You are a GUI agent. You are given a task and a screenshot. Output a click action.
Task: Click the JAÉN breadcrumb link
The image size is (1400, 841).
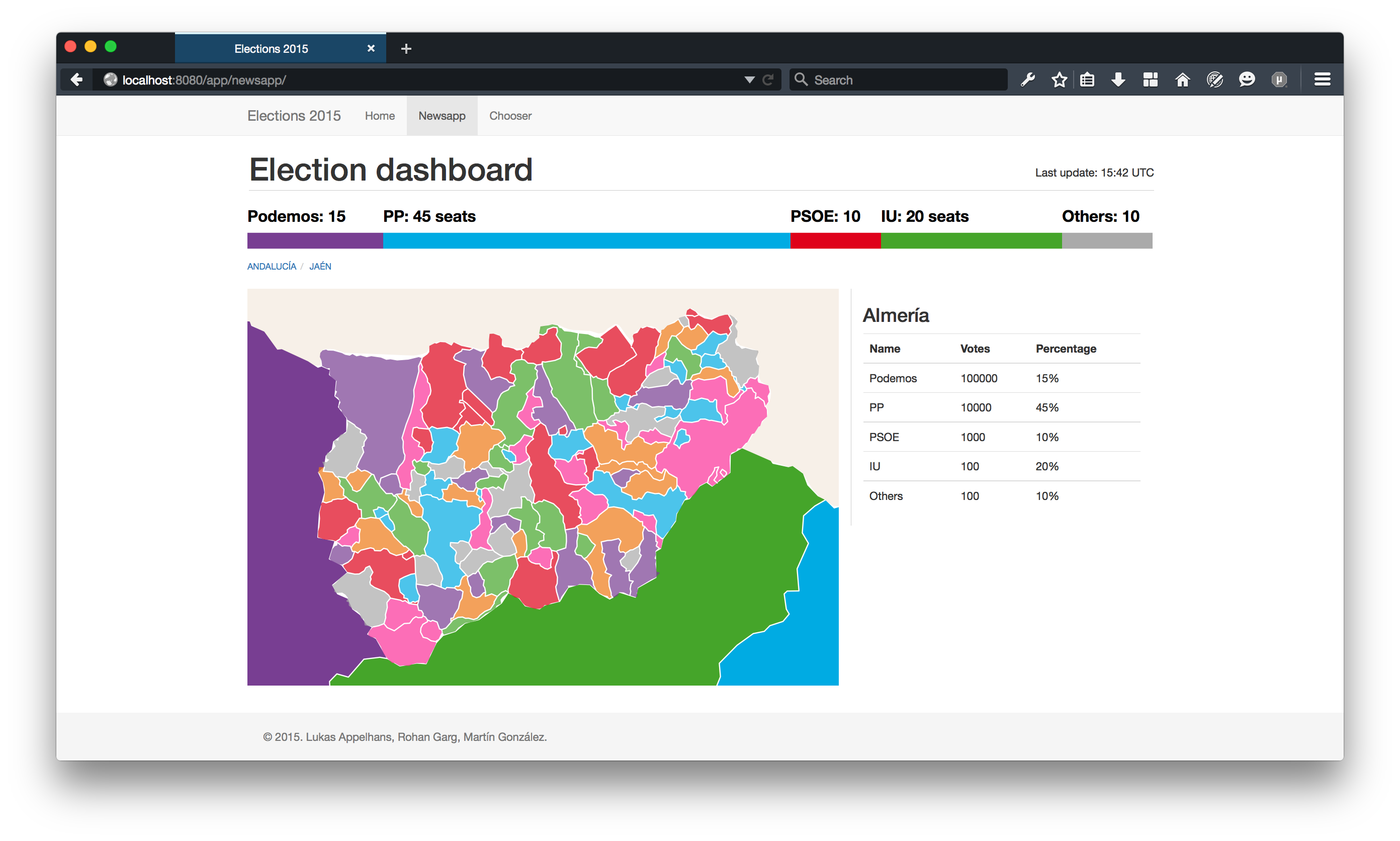coord(320,267)
